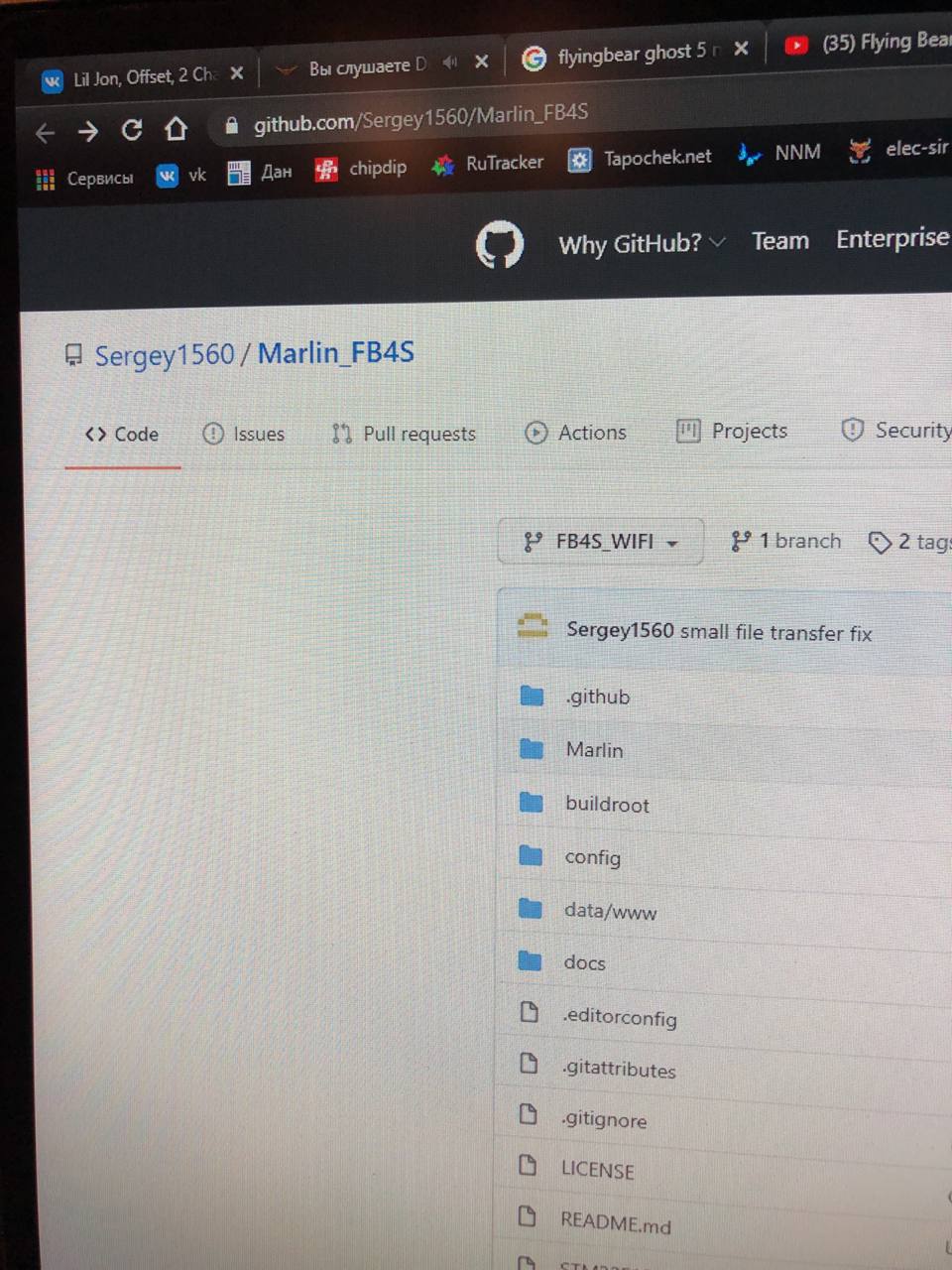Open the Pull requests tab
The width and height of the screenshot is (952, 1270).
coord(404,434)
